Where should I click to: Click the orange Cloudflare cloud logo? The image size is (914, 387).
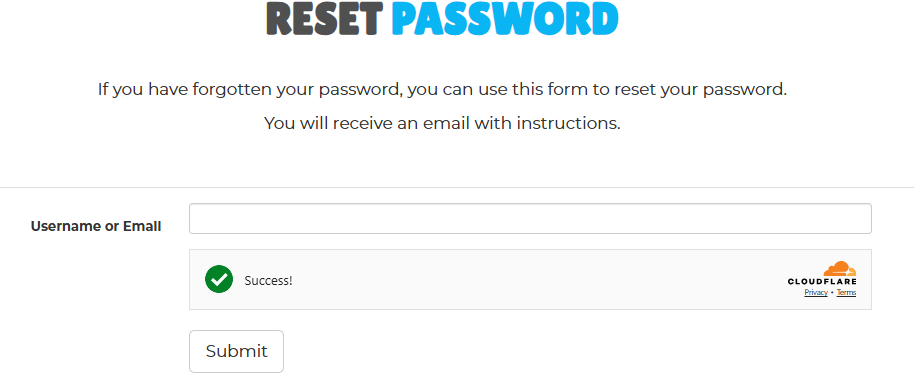click(x=839, y=269)
